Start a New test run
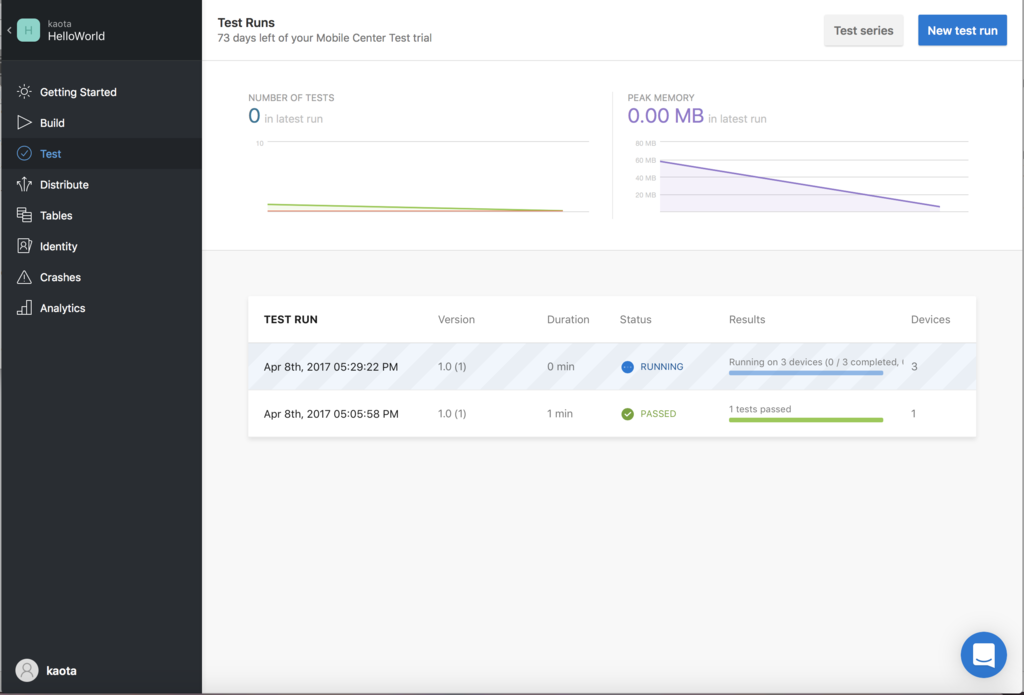 pyautogui.click(x=962, y=30)
